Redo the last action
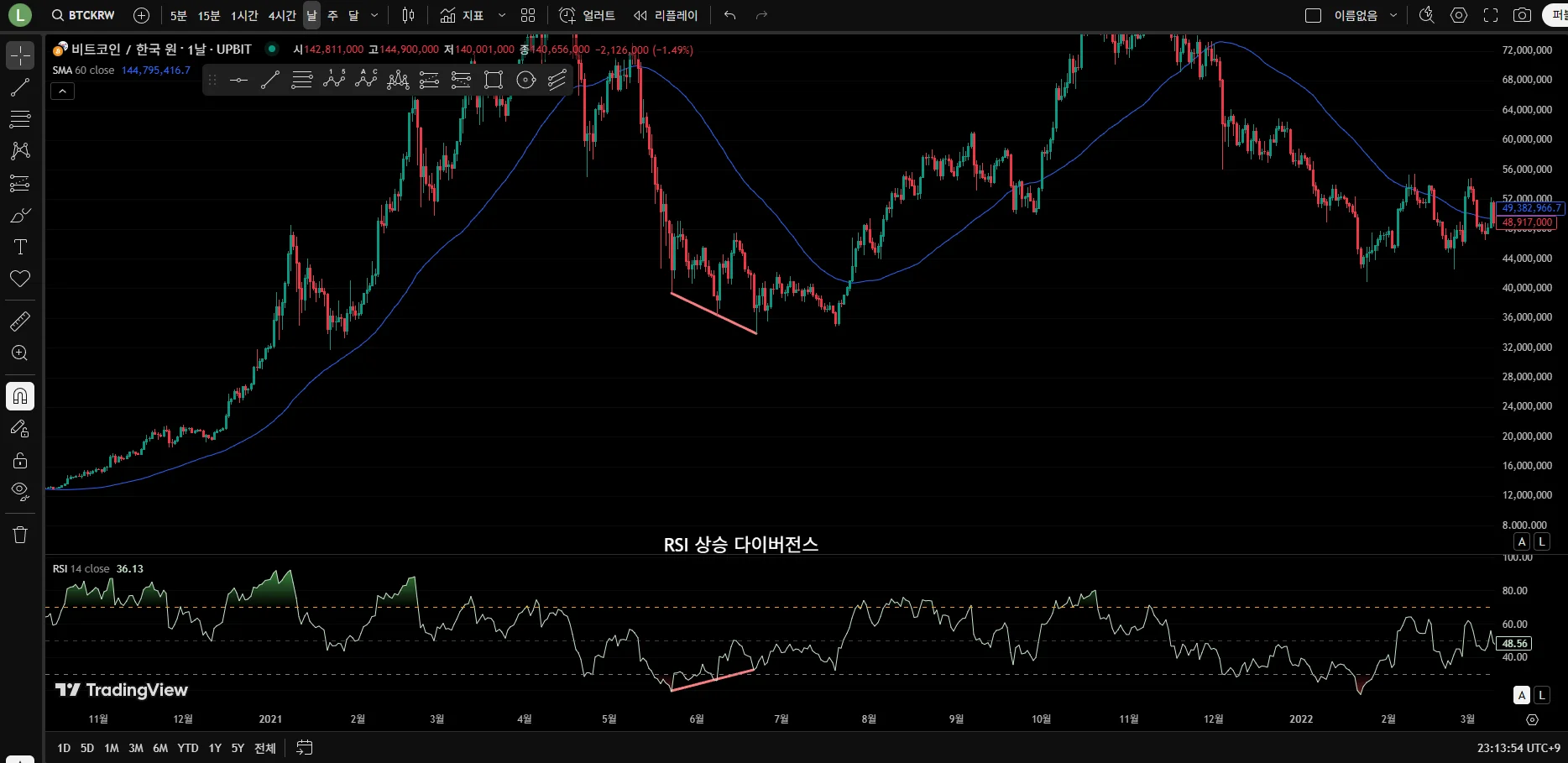 761,15
